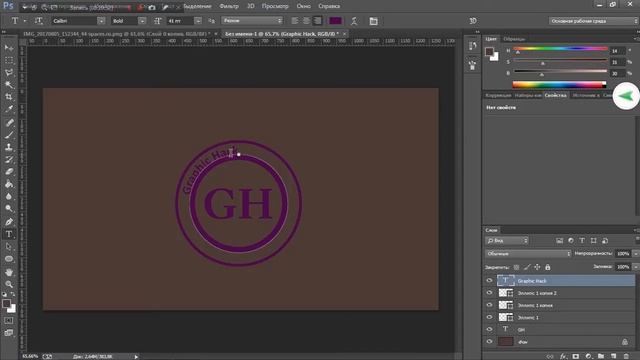Hide the Graphic Hack layer
Screen dimensions: 640x360
tap(489, 280)
